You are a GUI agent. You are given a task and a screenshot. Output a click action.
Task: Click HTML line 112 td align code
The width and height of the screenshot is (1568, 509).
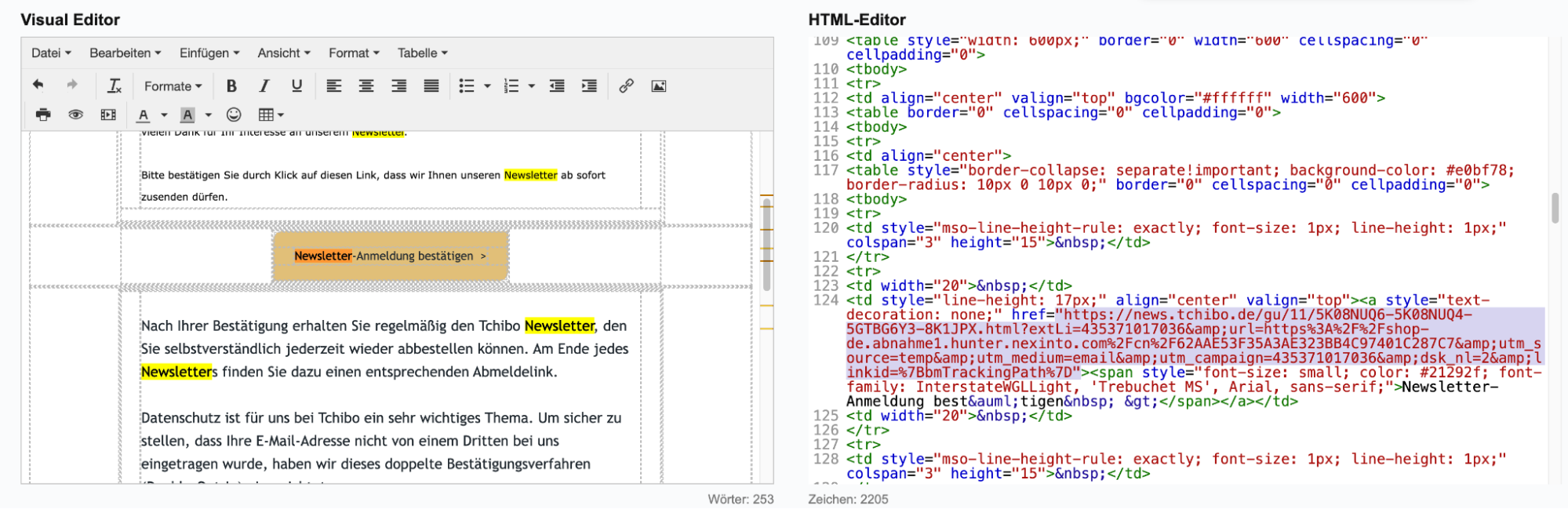tap(1115, 98)
